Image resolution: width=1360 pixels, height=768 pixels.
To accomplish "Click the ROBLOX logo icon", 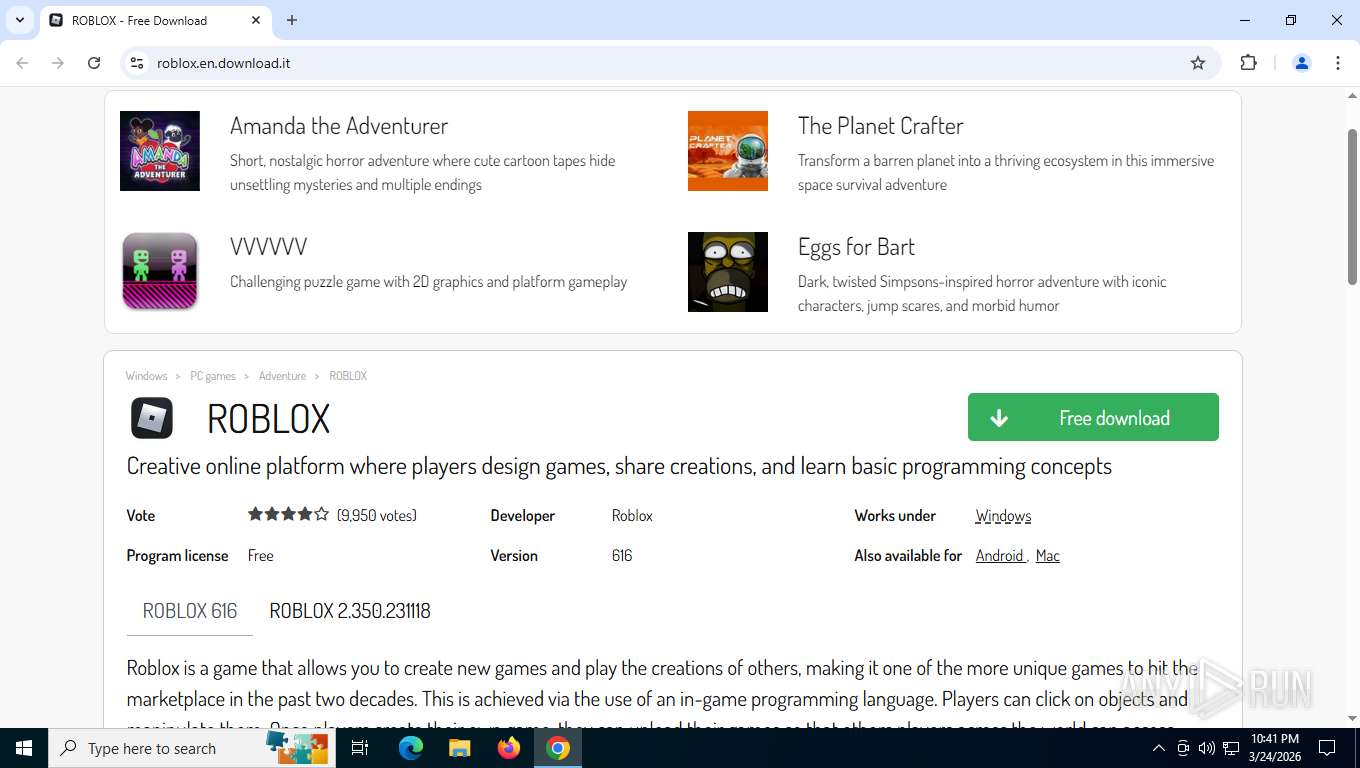I will point(152,418).
